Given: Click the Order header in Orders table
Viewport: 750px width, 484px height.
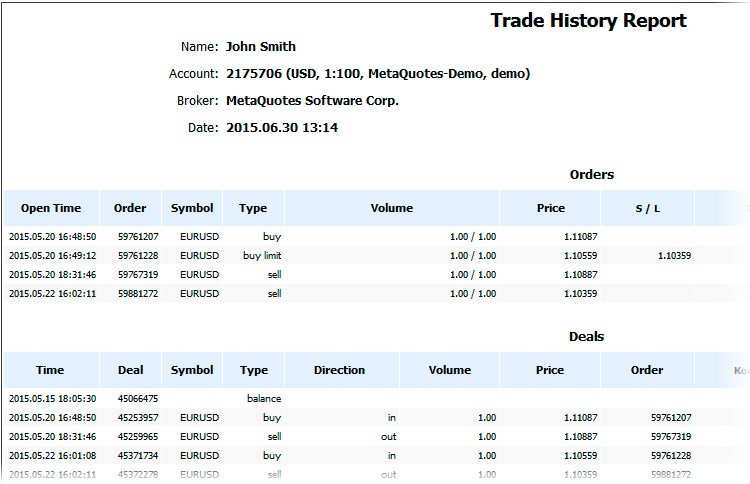Looking at the screenshot, I should 130,208.
